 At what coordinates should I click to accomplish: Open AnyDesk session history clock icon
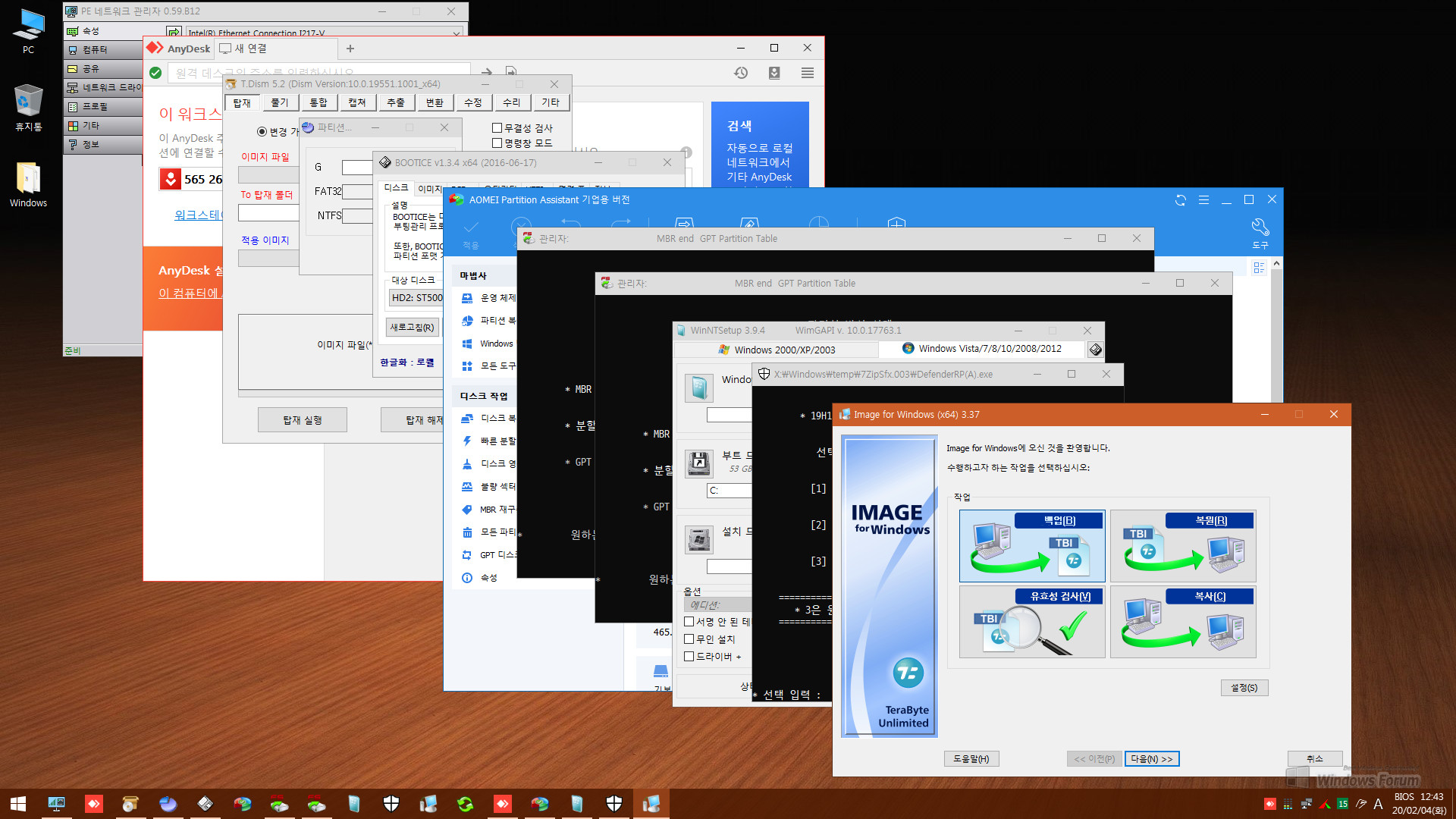(x=741, y=73)
